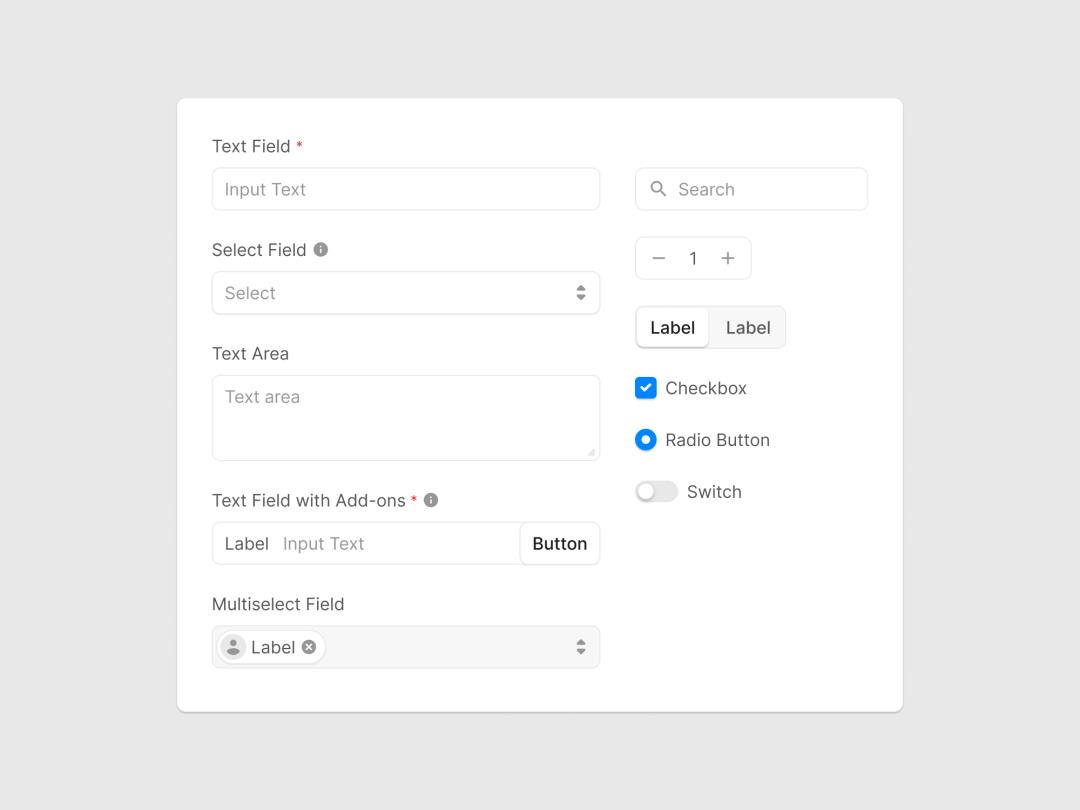Click the magnifying glass search icon

pos(658,189)
